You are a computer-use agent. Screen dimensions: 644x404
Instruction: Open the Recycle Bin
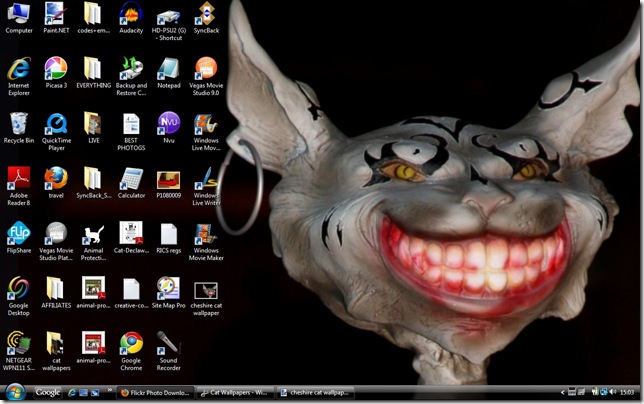tap(19, 124)
